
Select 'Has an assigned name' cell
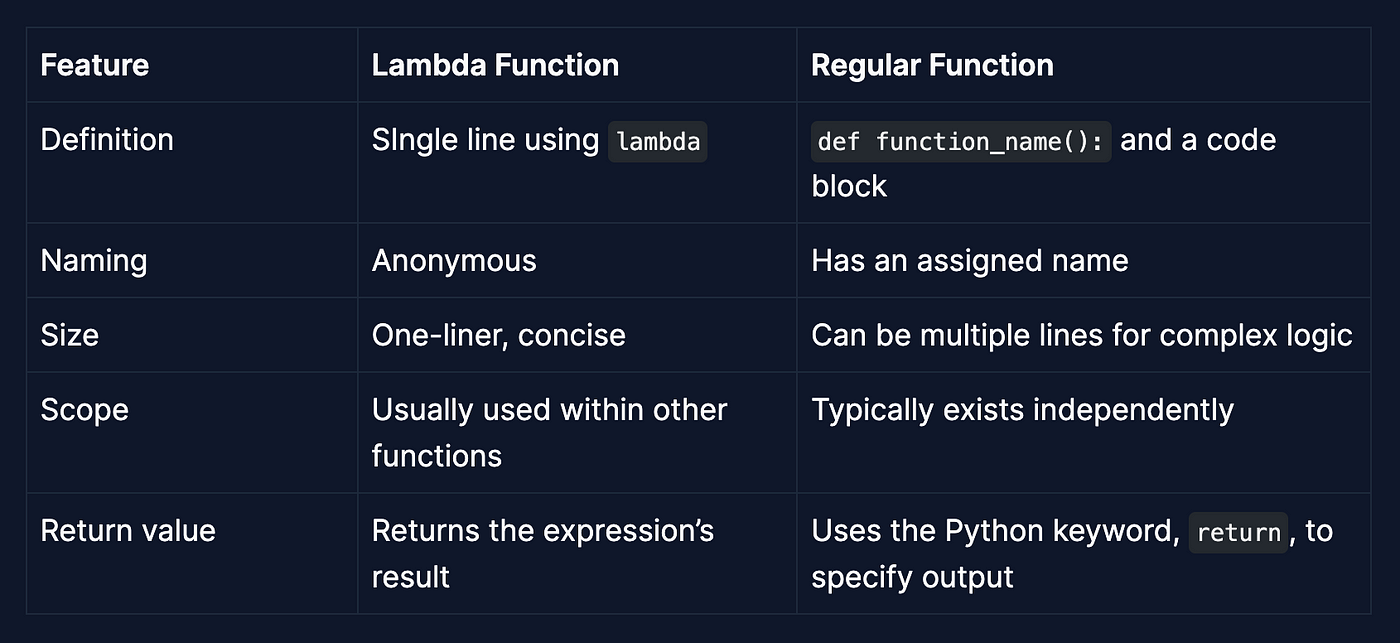tap(969, 261)
